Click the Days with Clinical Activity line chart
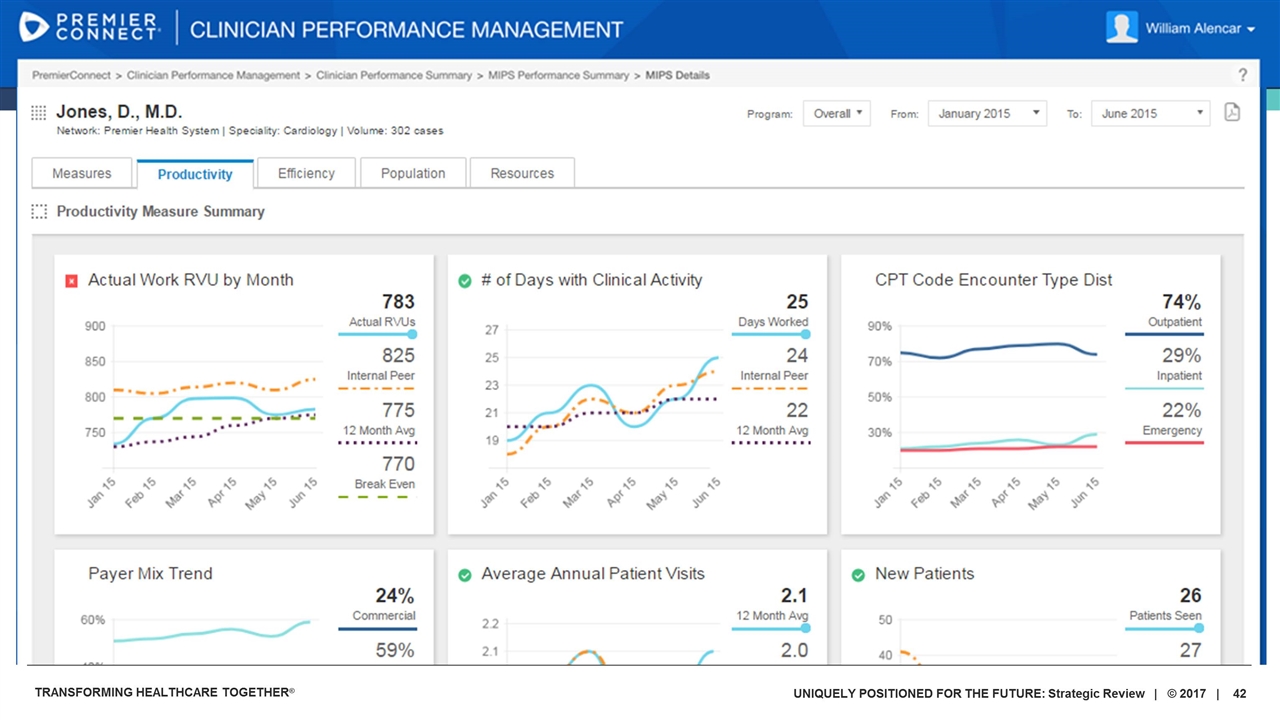 (x=600, y=417)
